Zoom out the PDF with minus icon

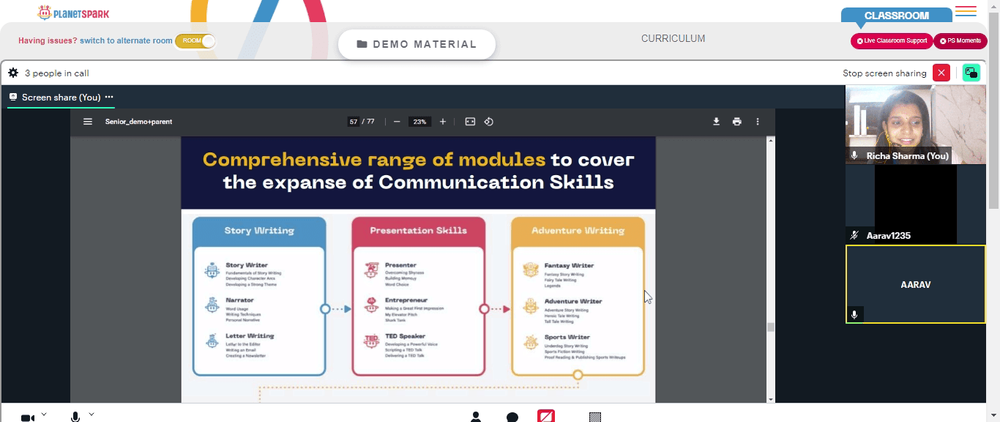click(397, 122)
